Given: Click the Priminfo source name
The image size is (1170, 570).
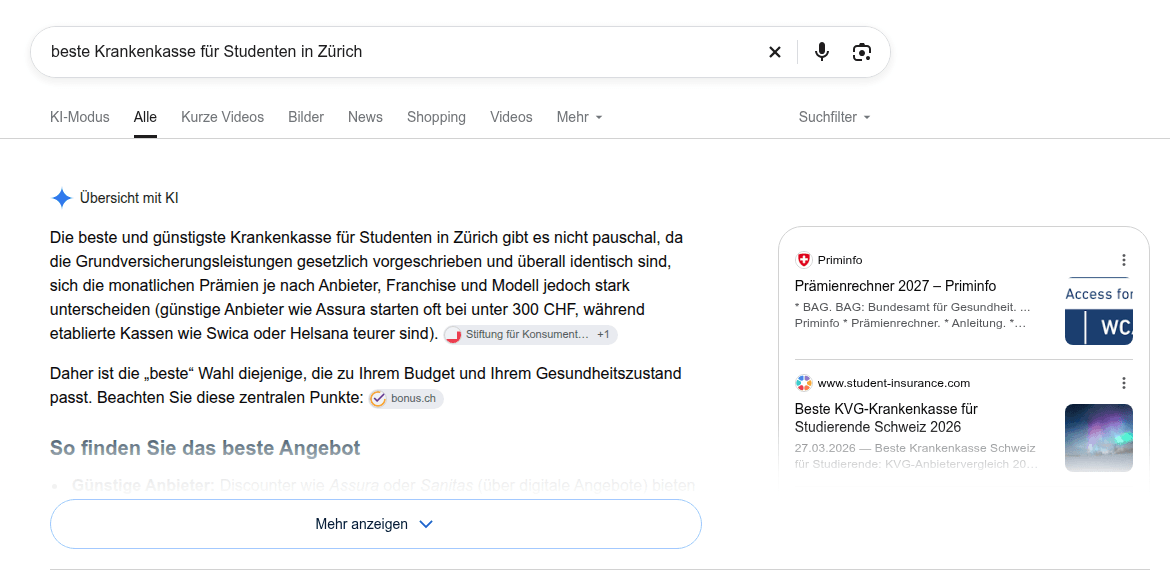Looking at the screenshot, I should pyautogui.click(x=840, y=260).
